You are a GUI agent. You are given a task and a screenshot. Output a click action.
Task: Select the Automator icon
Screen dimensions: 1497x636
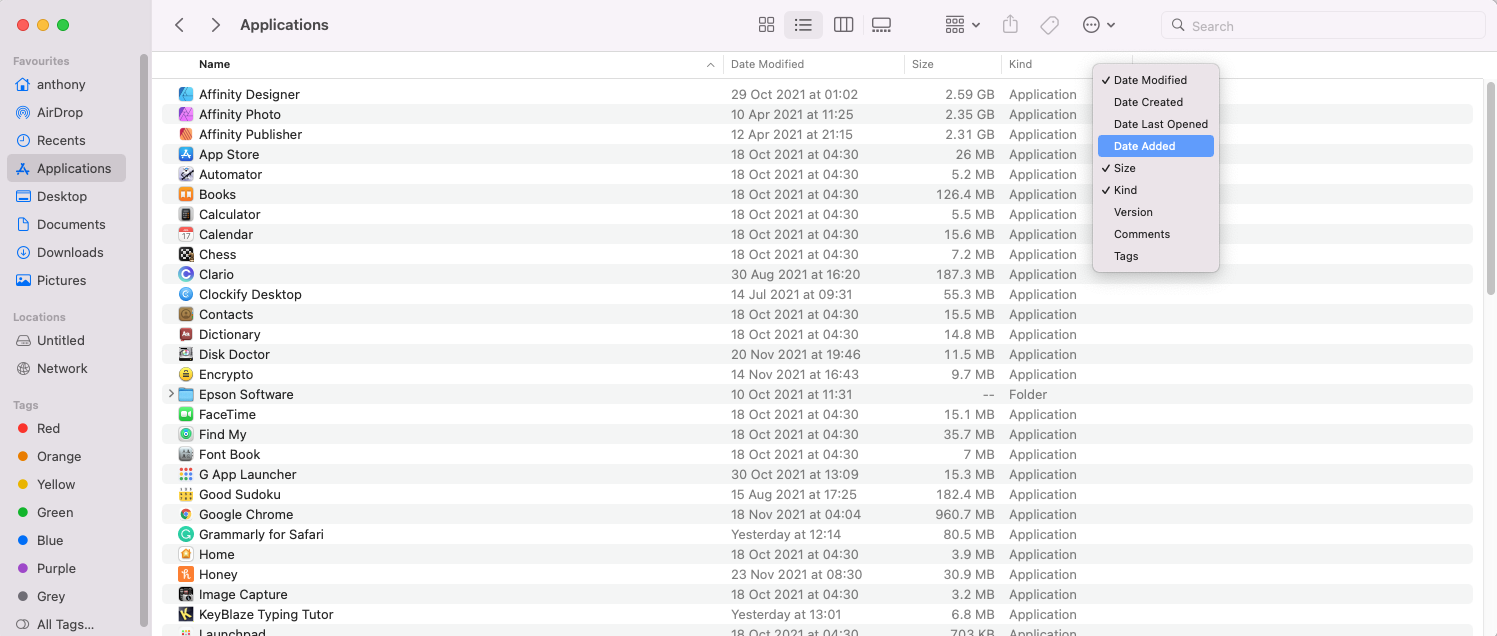(186, 174)
